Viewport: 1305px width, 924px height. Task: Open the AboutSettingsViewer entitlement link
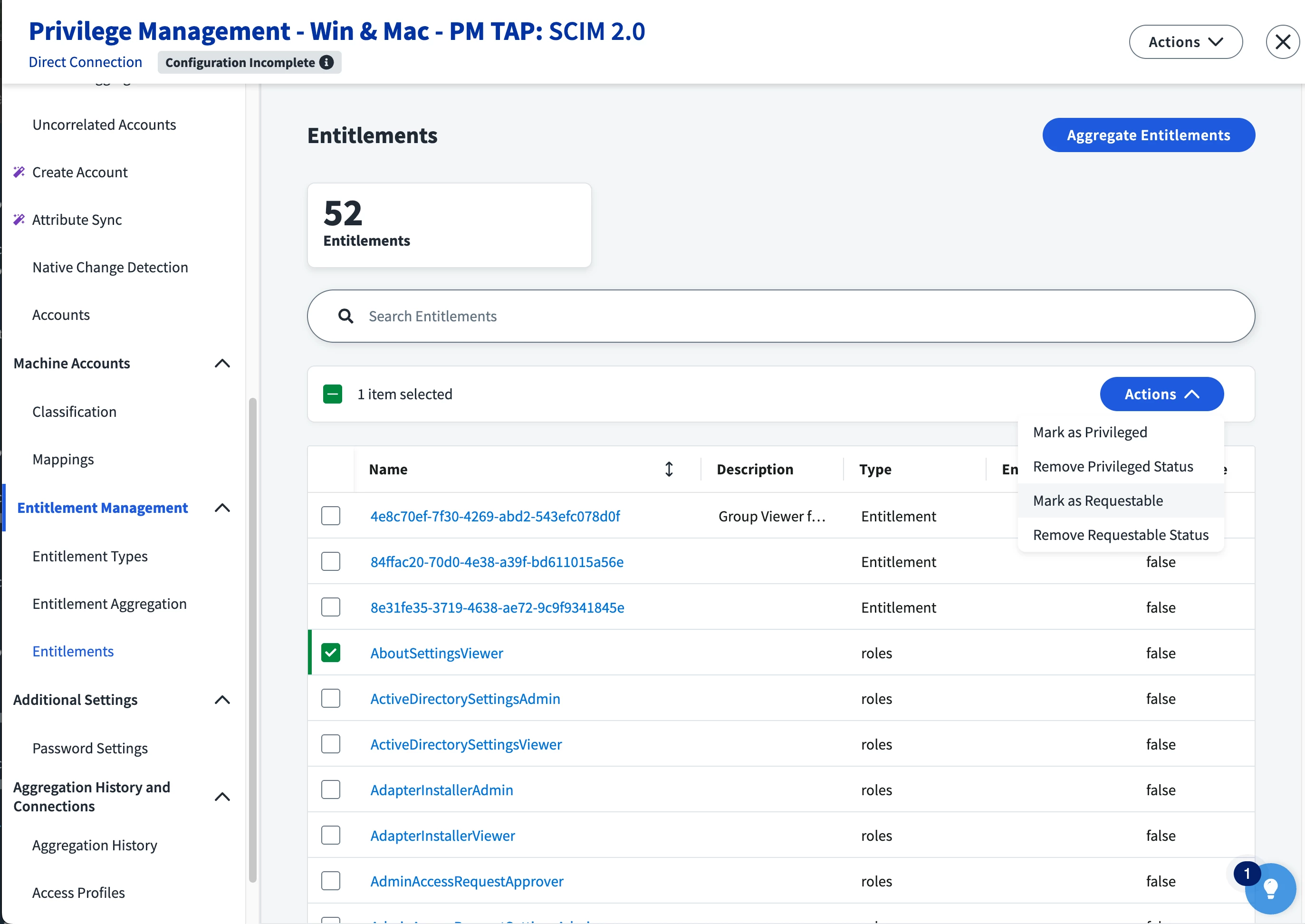point(436,653)
